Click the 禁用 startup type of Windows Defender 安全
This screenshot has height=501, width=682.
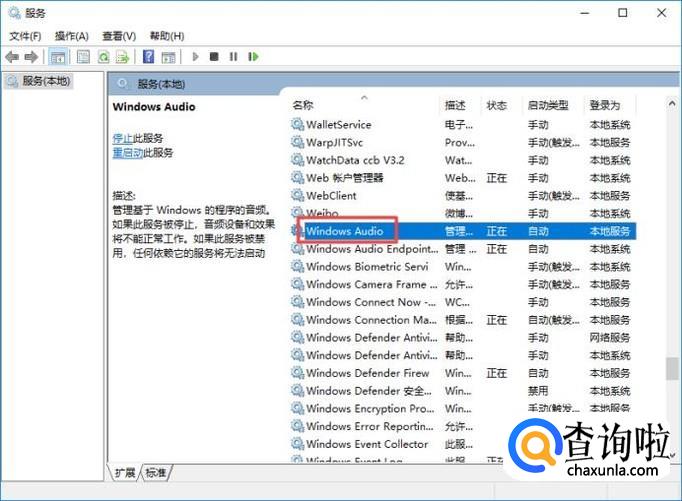click(538, 391)
